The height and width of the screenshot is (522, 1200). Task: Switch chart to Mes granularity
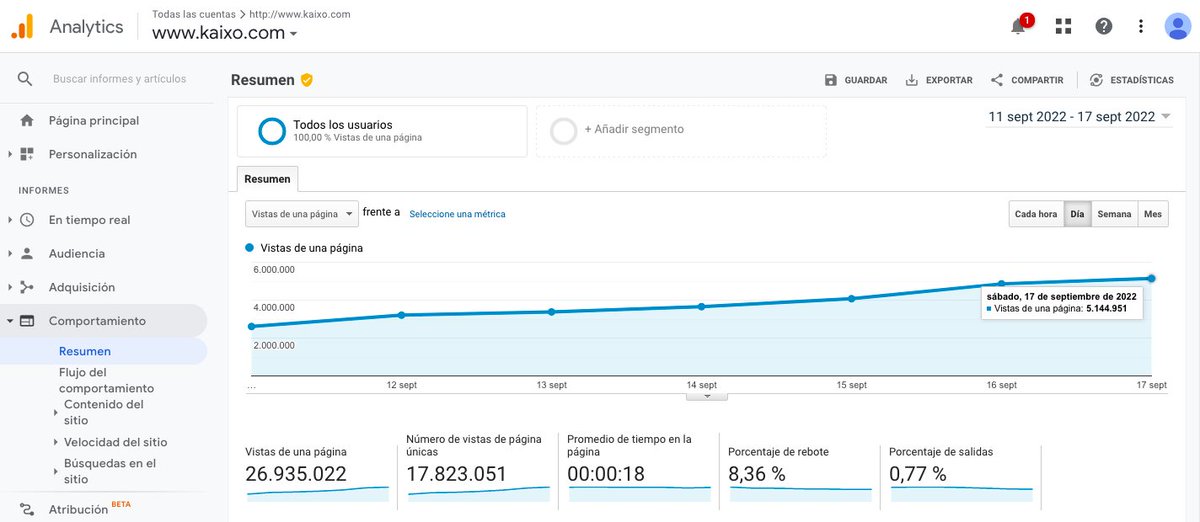[x=1153, y=214]
